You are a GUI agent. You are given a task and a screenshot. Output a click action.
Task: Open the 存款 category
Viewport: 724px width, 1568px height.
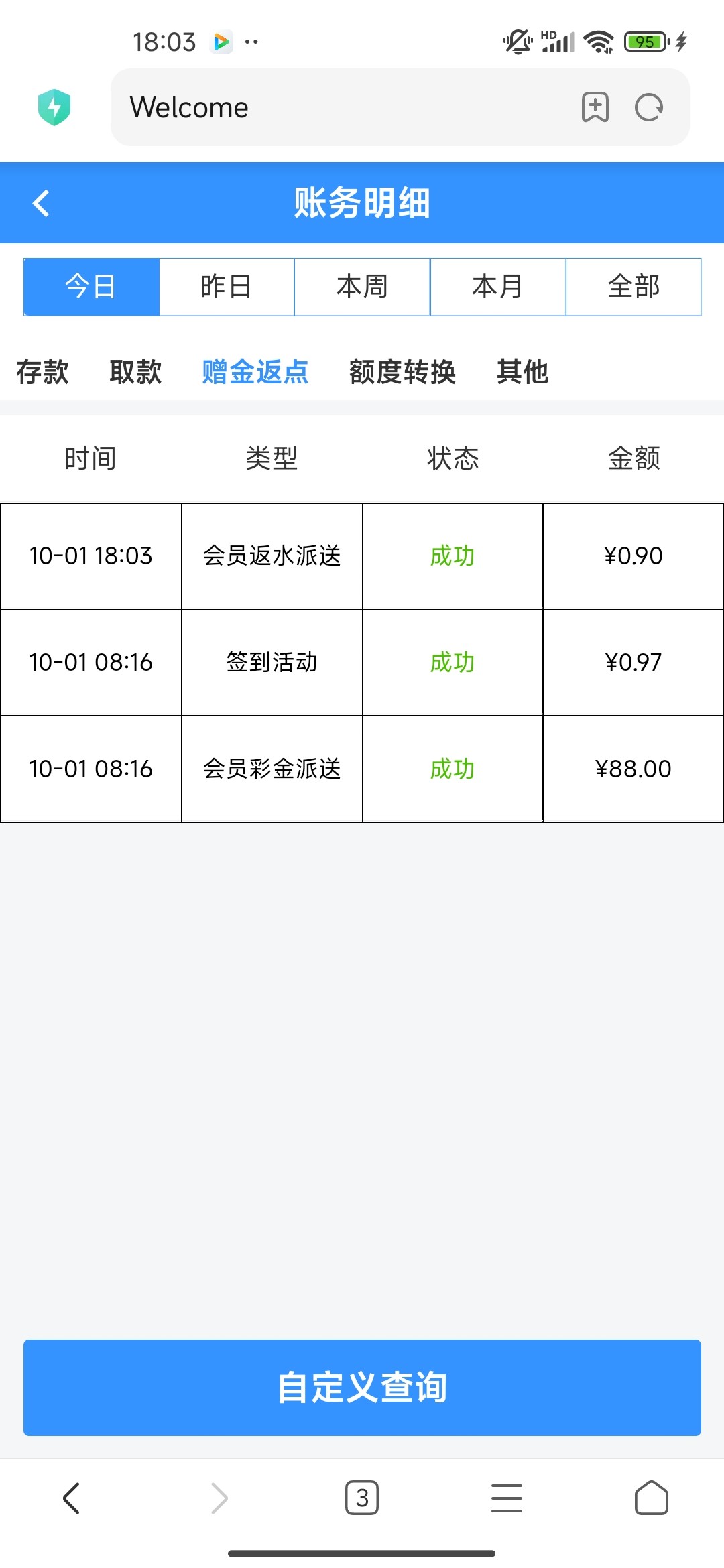coord(43,372)
